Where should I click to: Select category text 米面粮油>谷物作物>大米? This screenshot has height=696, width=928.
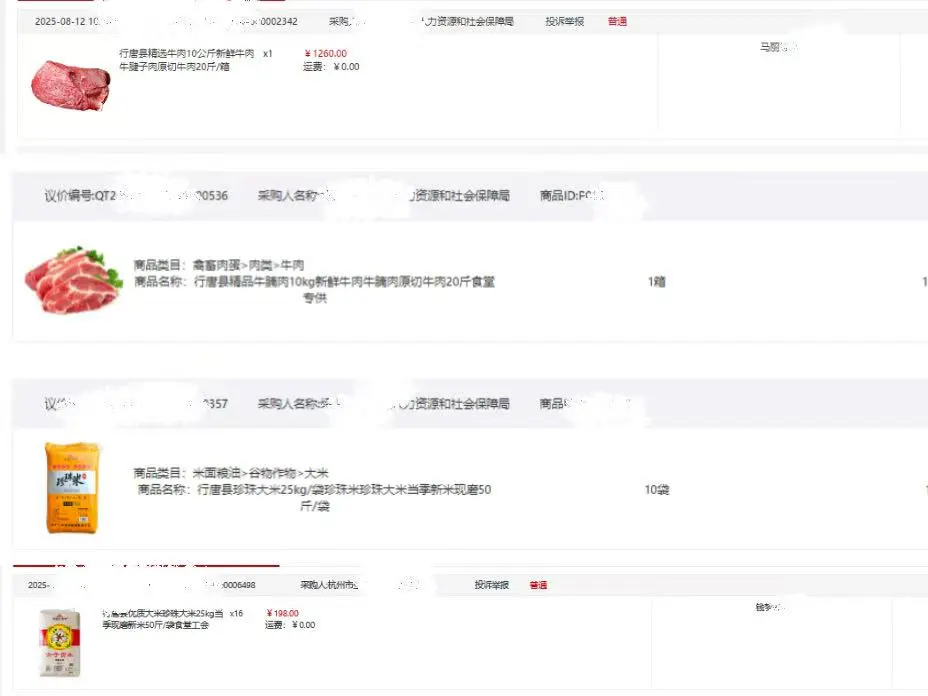(x=260, y=473)
